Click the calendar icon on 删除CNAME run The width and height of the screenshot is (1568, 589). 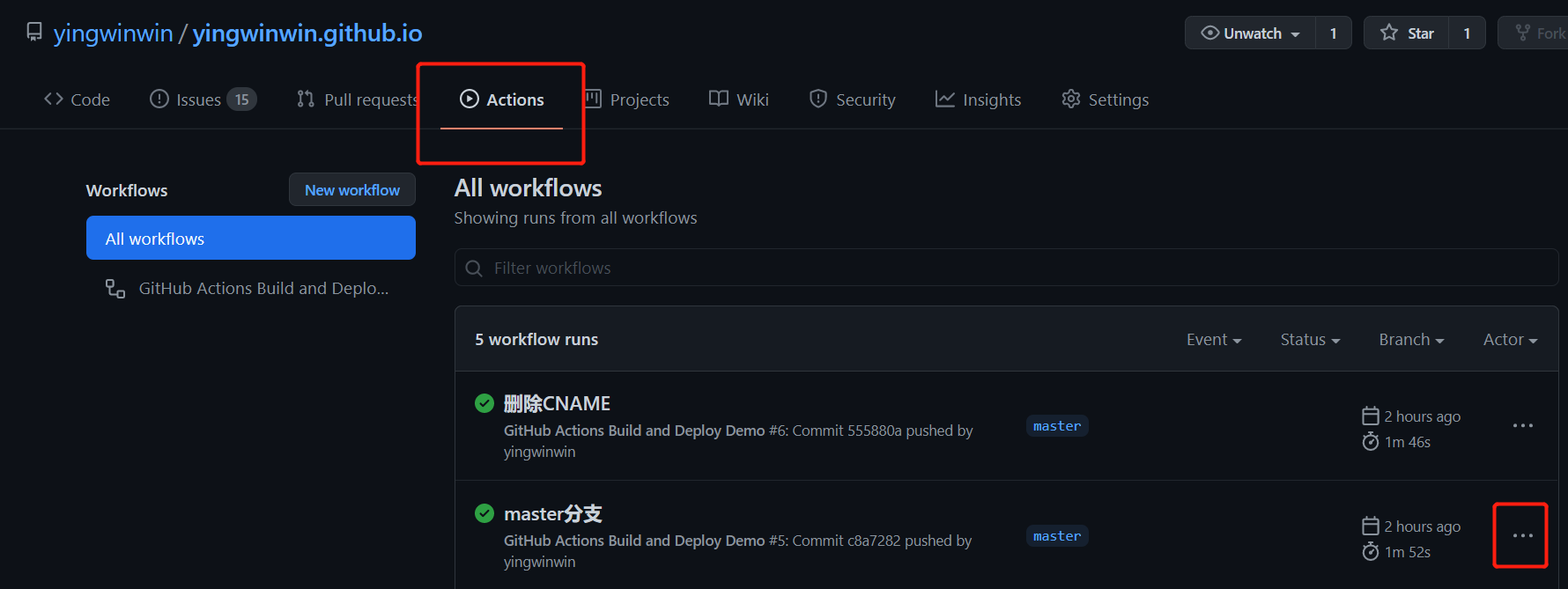pos(1371,416)
